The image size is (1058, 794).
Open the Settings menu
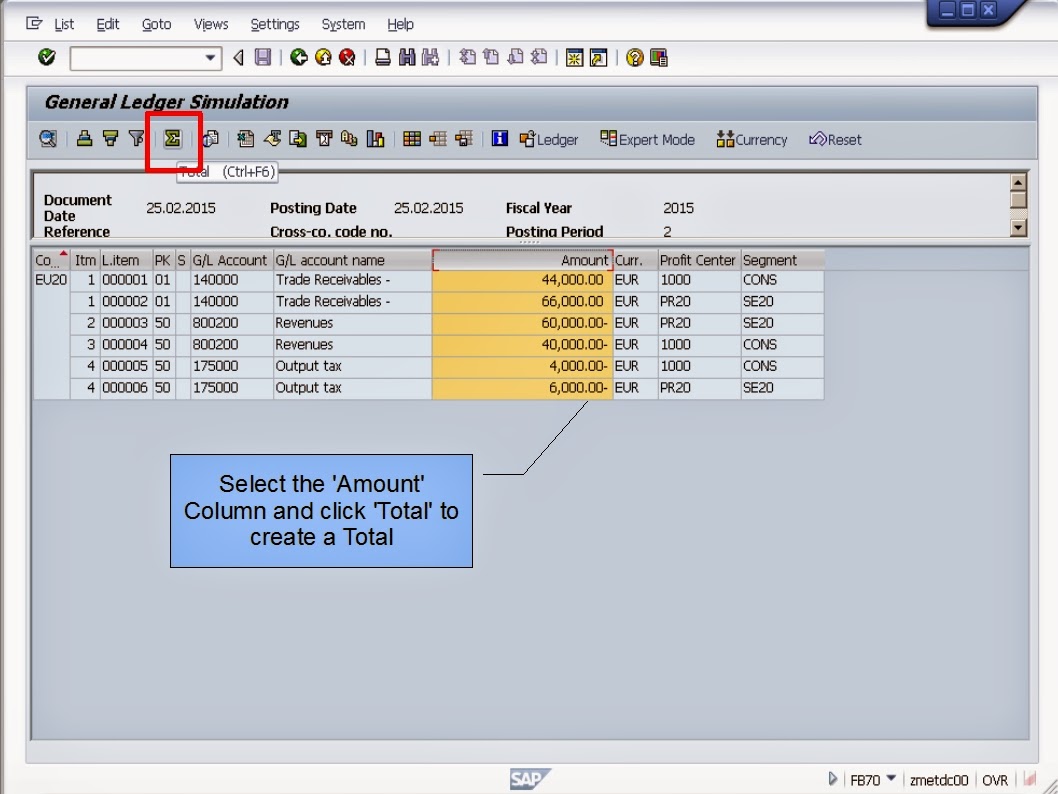coord(275,24)
